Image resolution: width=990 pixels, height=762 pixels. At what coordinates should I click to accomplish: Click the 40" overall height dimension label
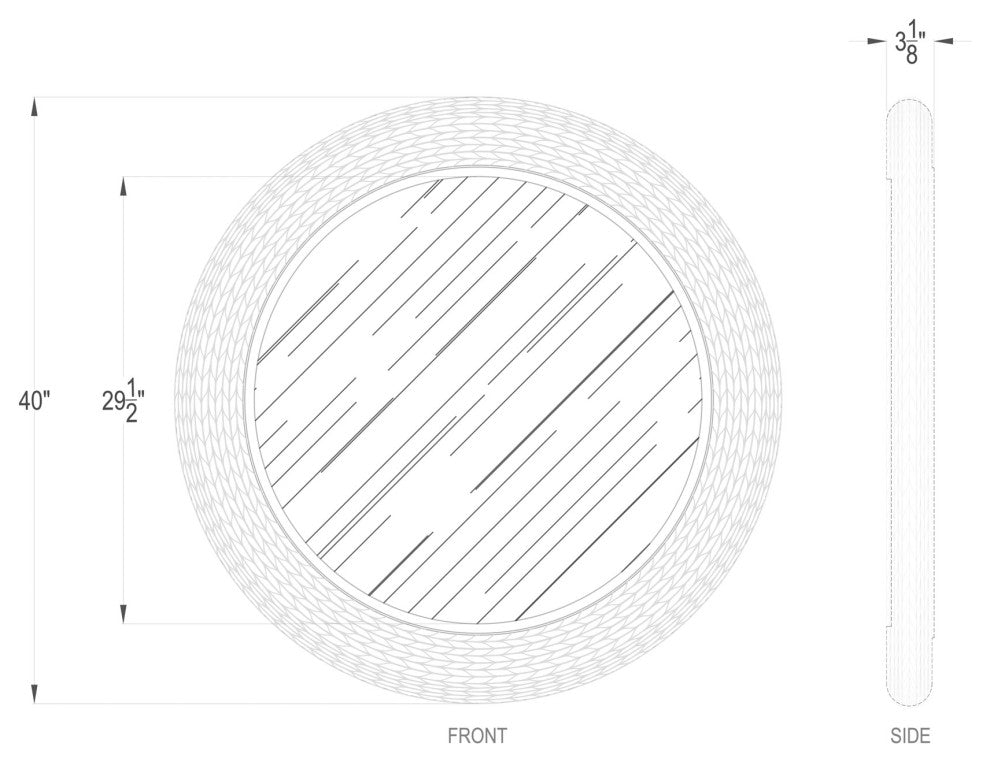[x=34, y=401]
